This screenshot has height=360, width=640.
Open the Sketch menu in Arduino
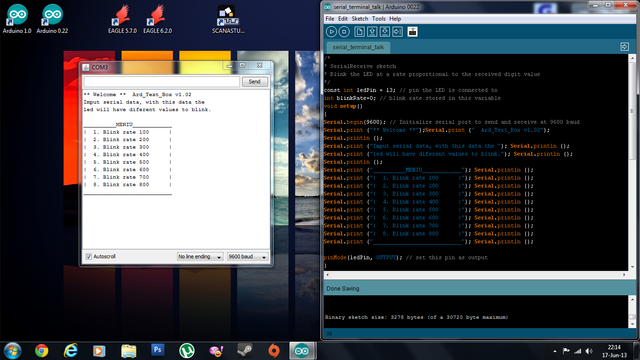pyautogui.click(x=360, y=19)
